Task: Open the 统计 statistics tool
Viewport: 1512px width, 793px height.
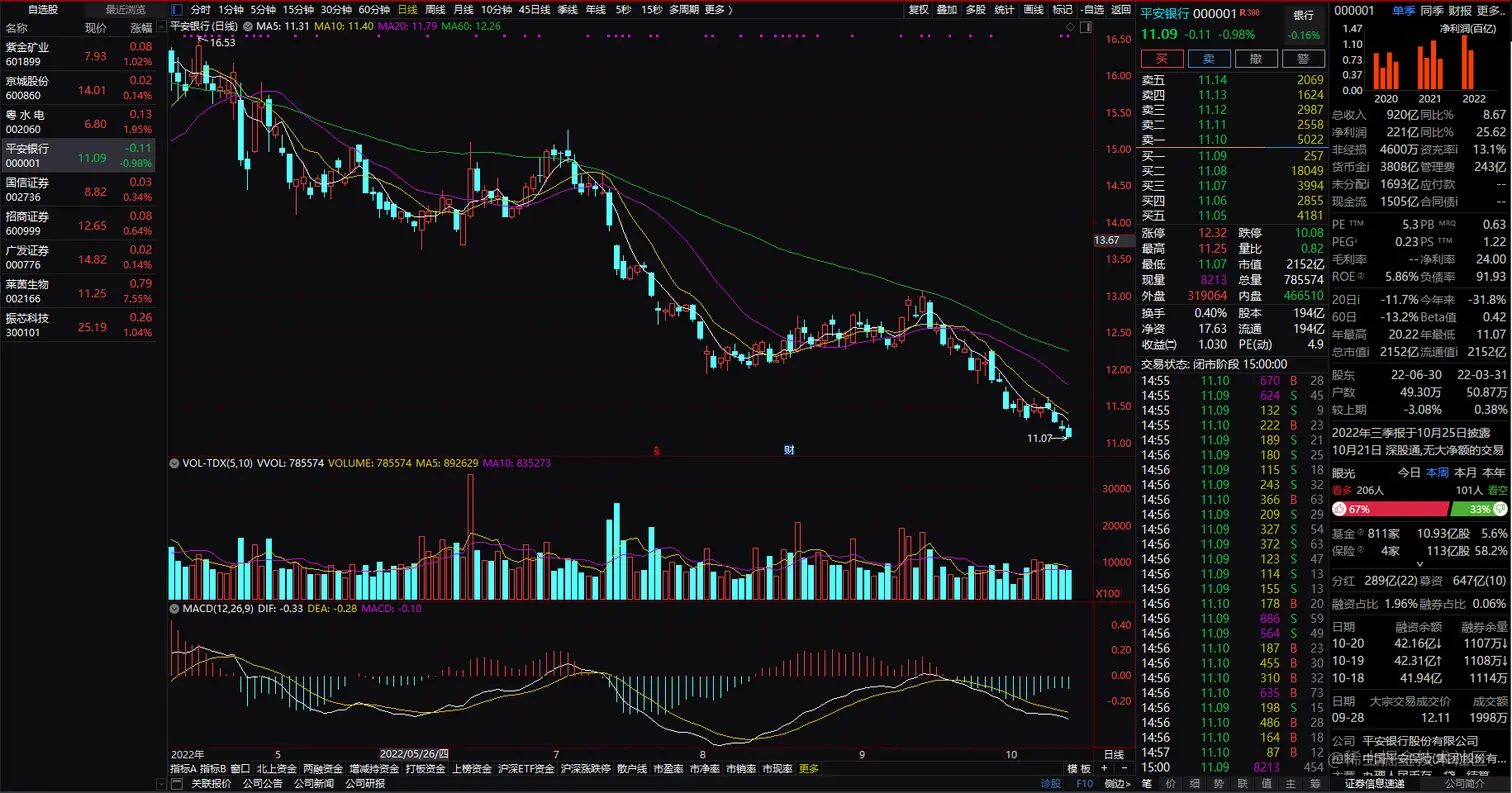Action: pyautogui.click(x=1005, y=10)
